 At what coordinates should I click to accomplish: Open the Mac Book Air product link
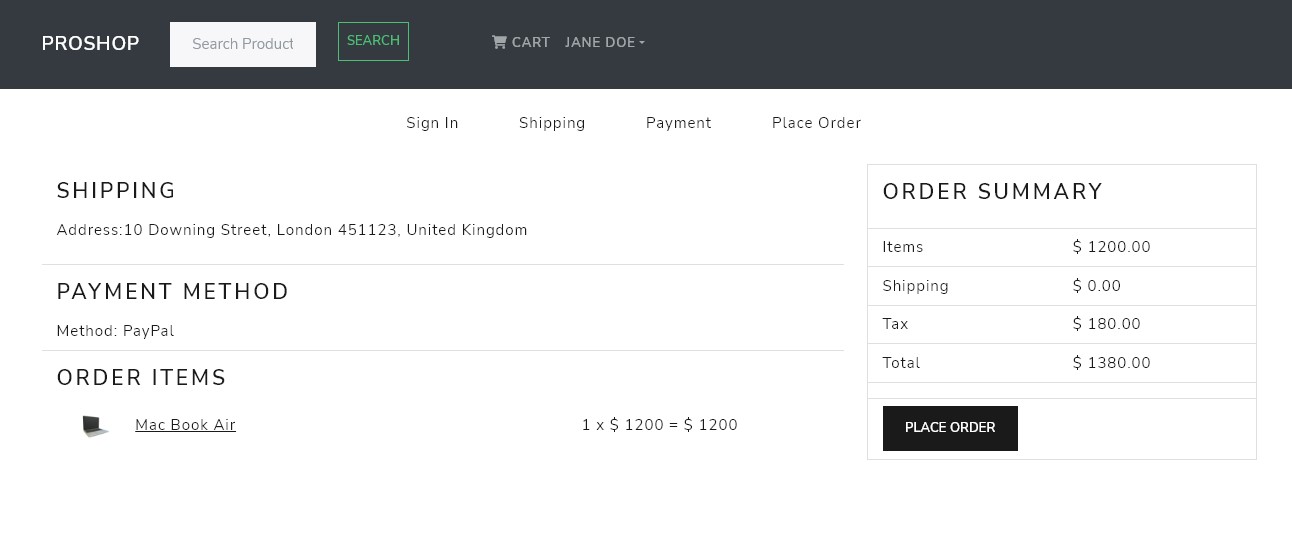[185, 425]
